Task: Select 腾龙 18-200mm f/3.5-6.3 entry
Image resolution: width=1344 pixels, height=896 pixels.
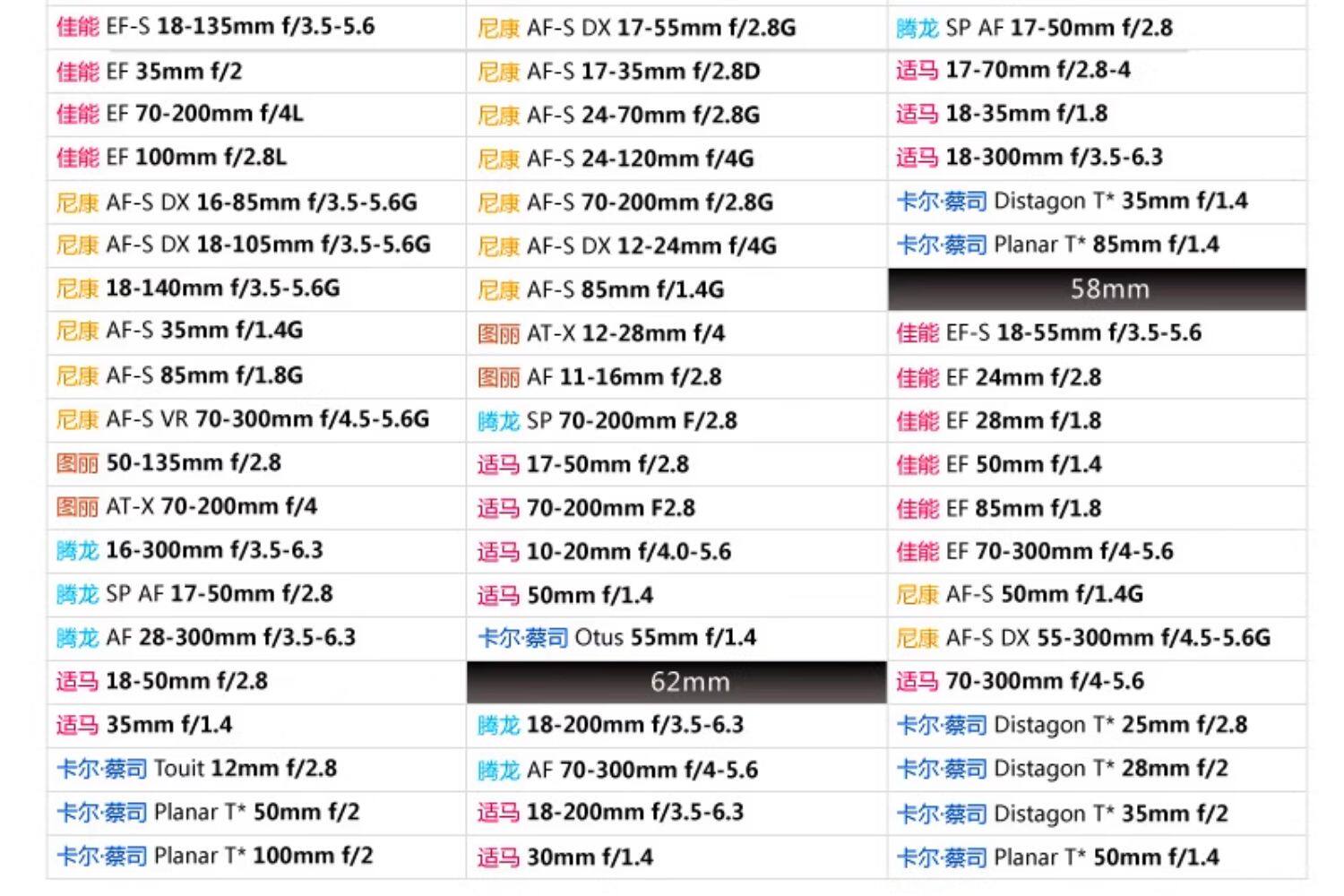Action: point(676,726)
